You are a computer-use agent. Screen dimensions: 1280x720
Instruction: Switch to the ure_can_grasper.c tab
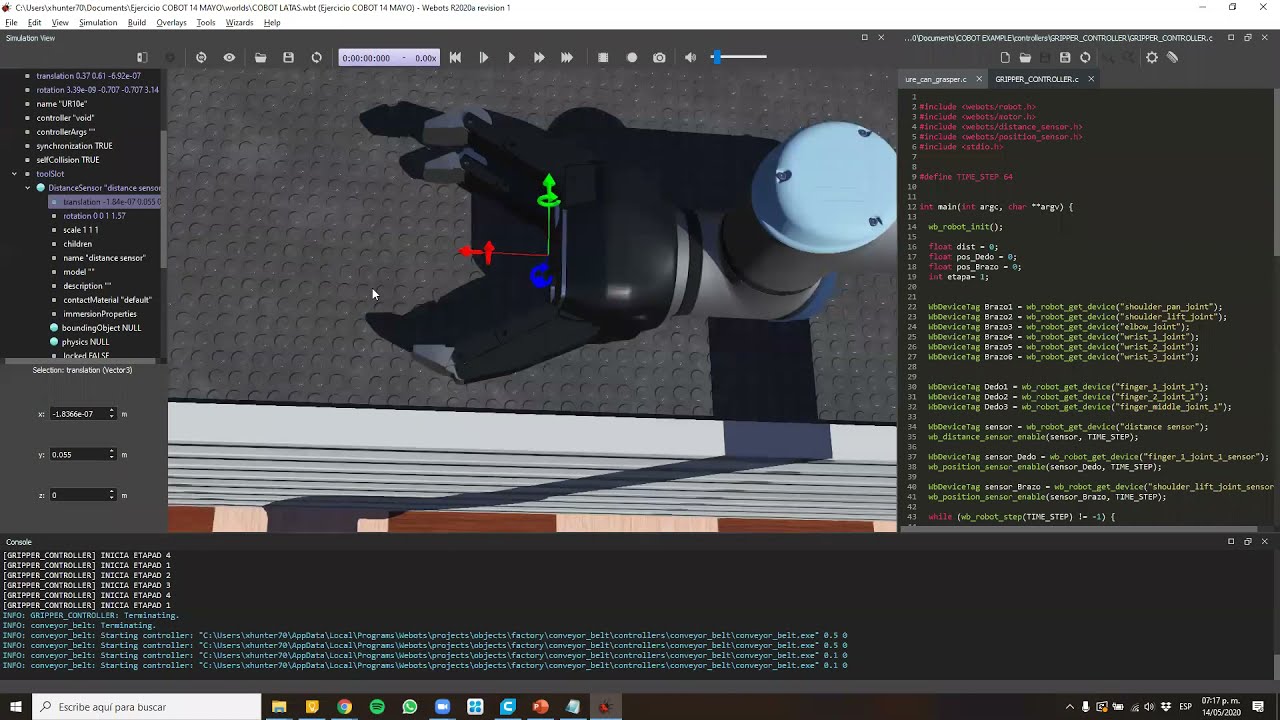[x=935, y=79]
